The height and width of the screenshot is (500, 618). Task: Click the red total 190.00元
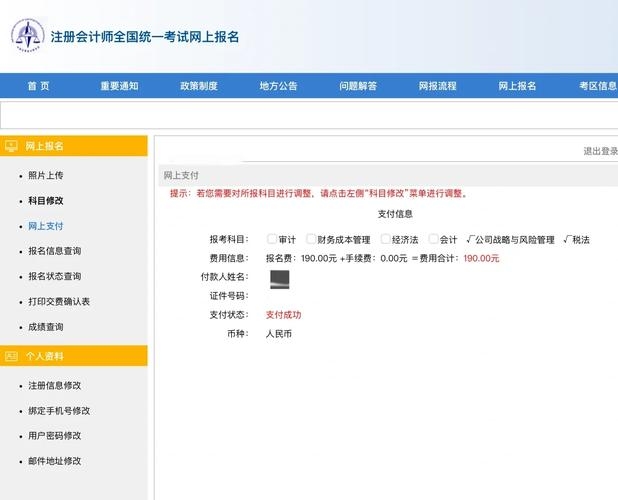pyautogui.click(x=481, y=258)
